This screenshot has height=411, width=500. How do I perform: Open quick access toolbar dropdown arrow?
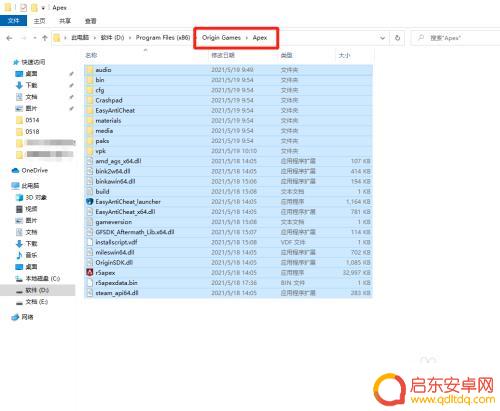(43, 8)
